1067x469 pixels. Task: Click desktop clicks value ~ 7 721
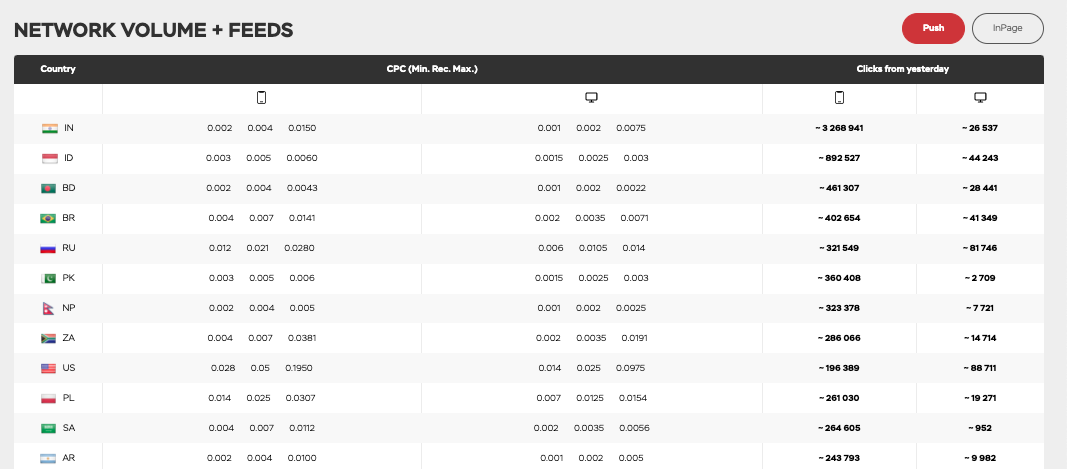(980, 308)
